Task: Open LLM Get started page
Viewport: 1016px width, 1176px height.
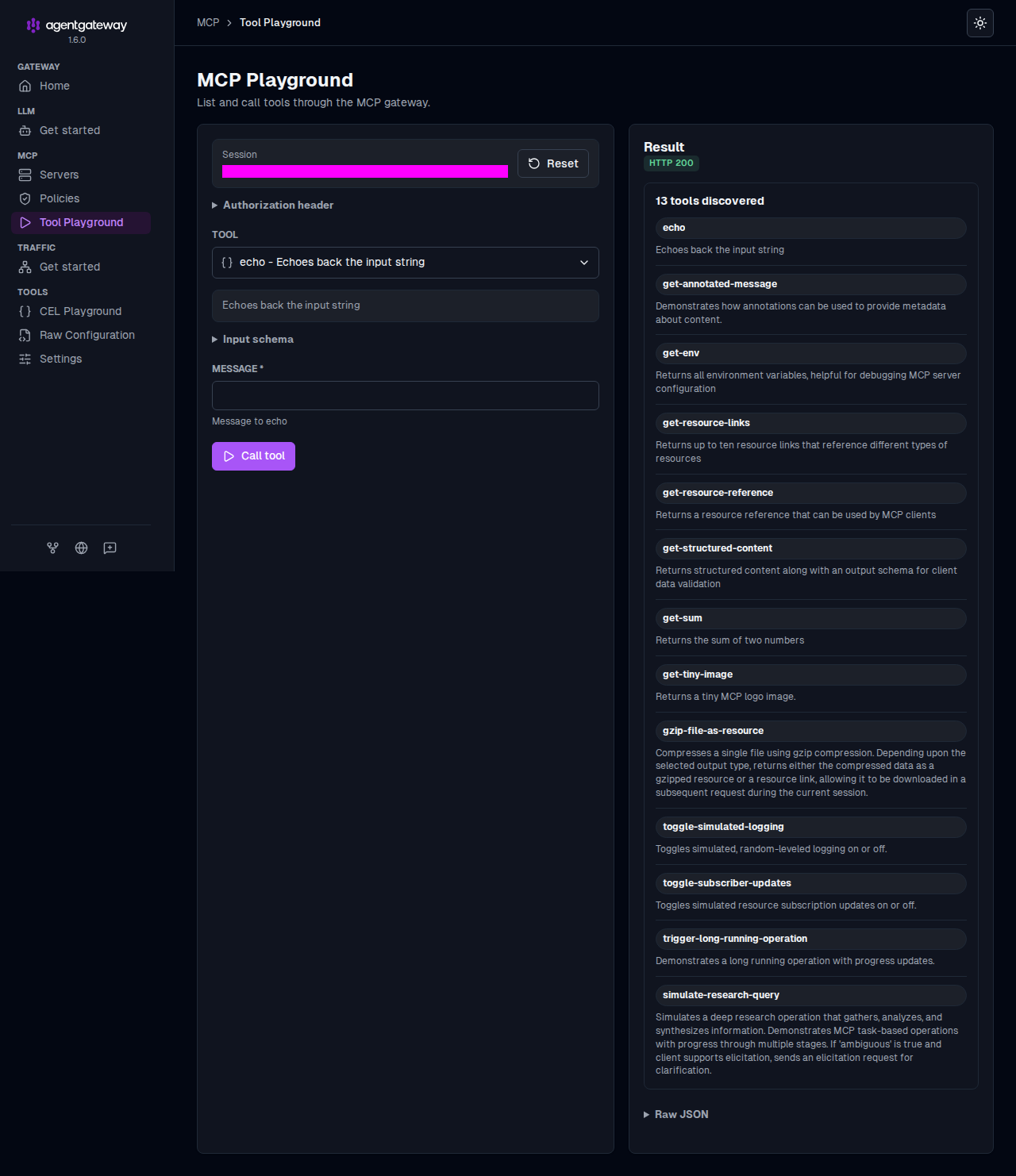Action: coord(81,130)
